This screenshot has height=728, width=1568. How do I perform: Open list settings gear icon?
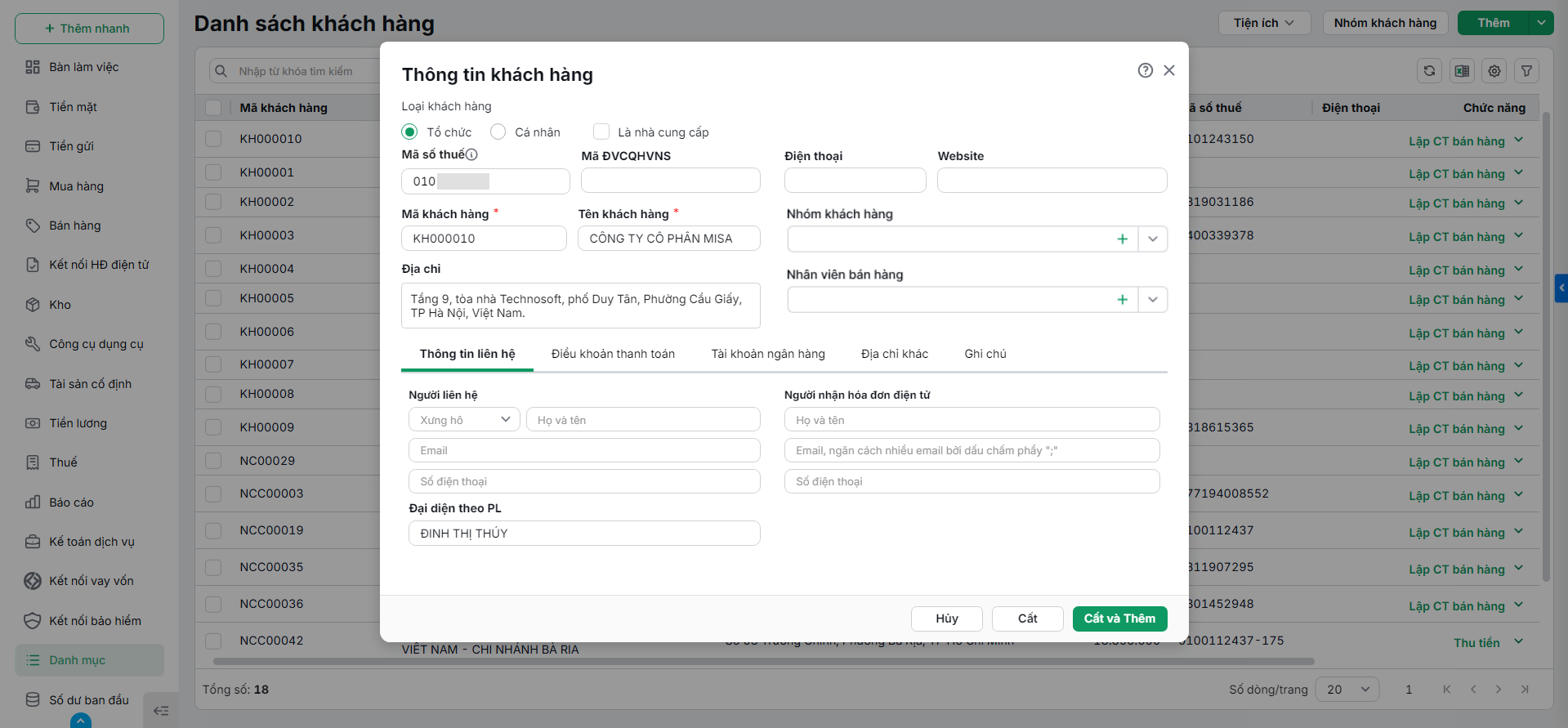1494,71
